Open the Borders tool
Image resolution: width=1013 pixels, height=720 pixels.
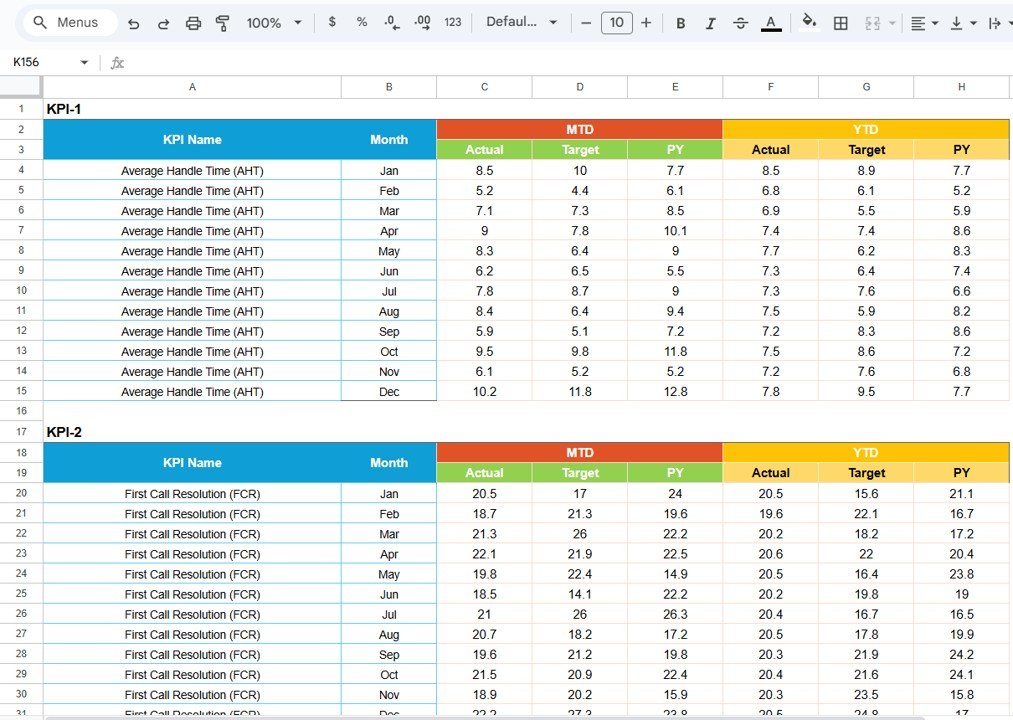tap(840, 22)
